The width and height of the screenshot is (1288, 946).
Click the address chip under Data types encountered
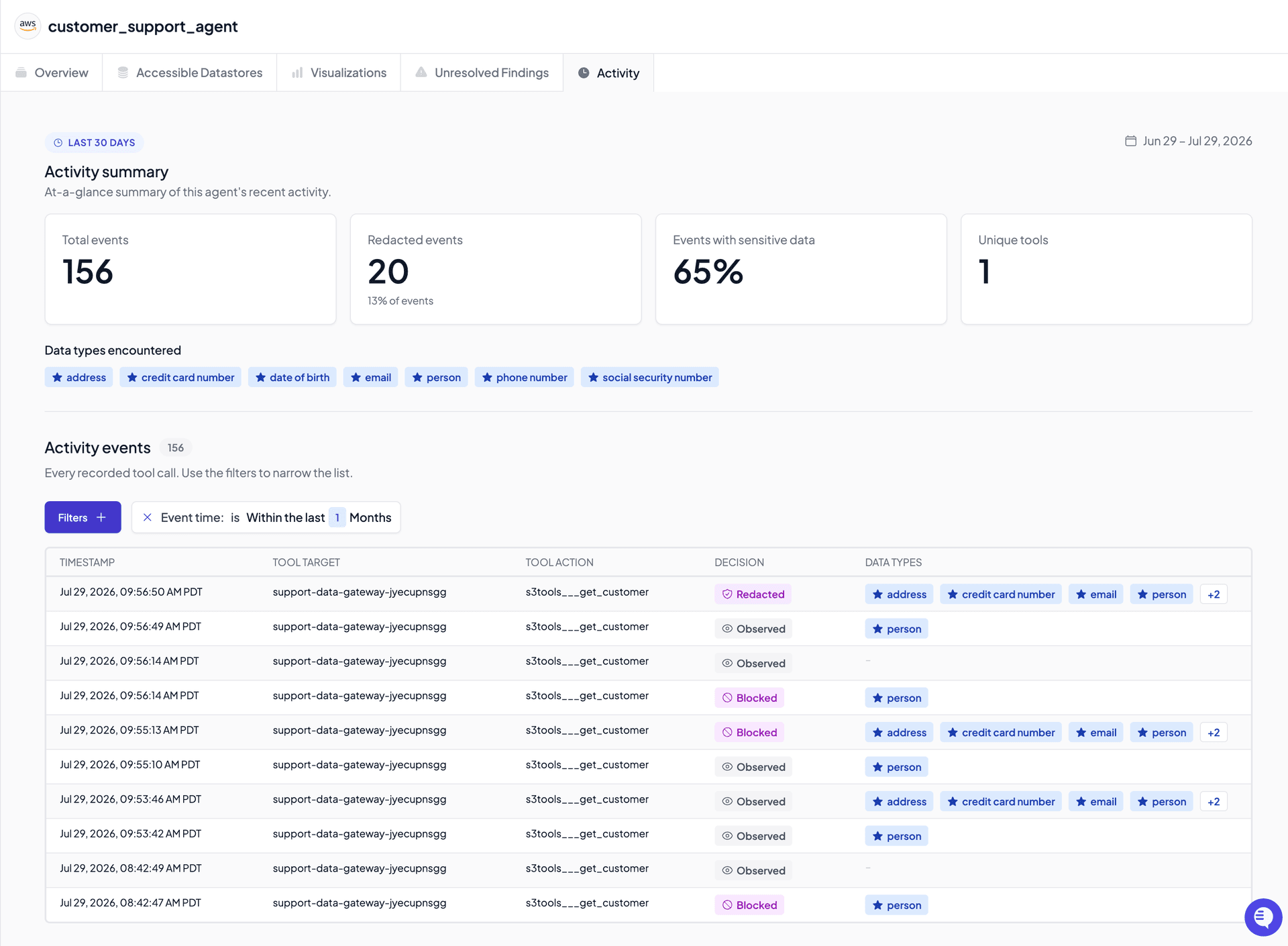coord(79,377)
